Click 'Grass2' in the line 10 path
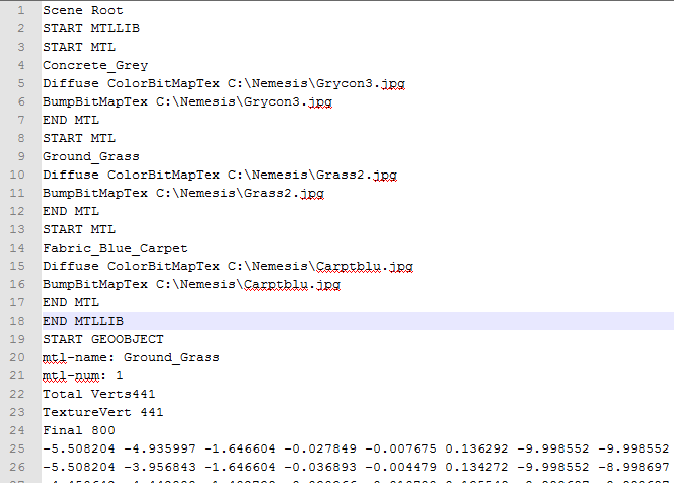Viewport: 674px width, 483px height. [339, 175]
